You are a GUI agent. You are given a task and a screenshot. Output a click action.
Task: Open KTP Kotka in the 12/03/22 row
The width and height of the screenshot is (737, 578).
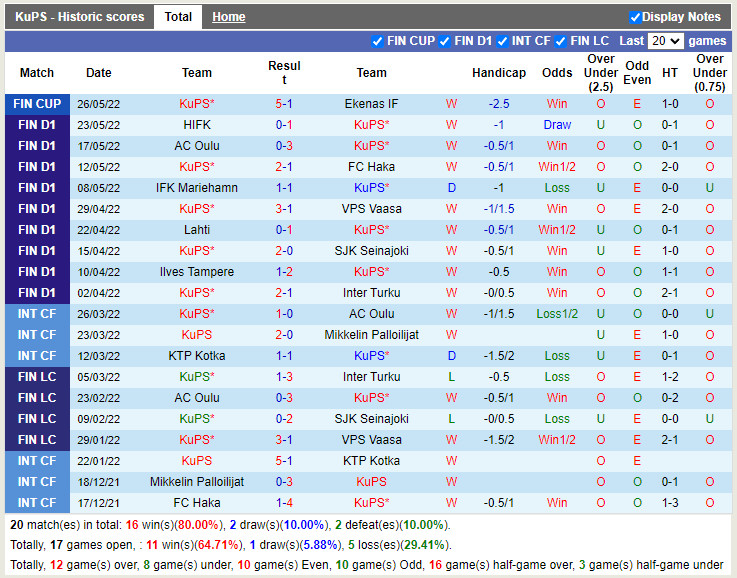point(197,356)
